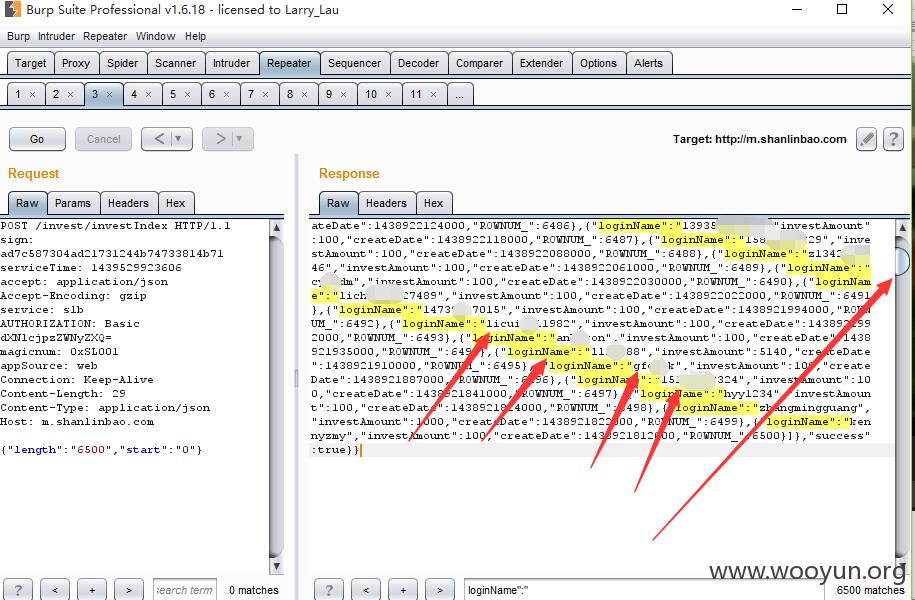
Task: Click the Burp Suite logo icon
Action: (12, 9)
